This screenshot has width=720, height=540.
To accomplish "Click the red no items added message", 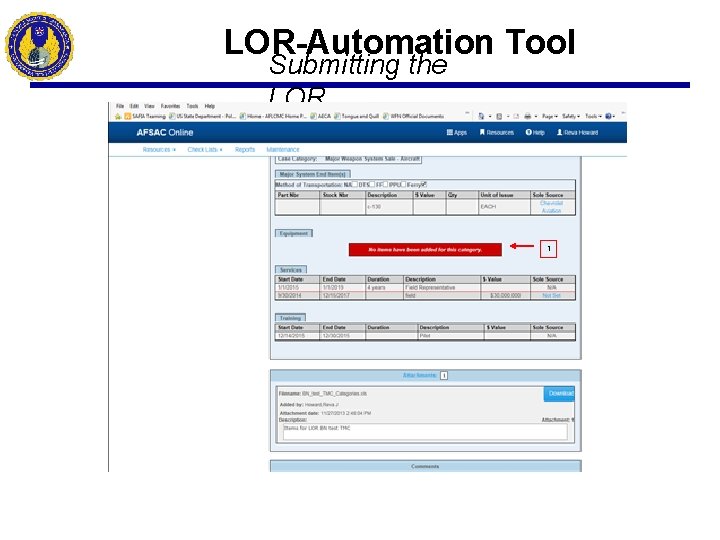I will click(425, 249).
